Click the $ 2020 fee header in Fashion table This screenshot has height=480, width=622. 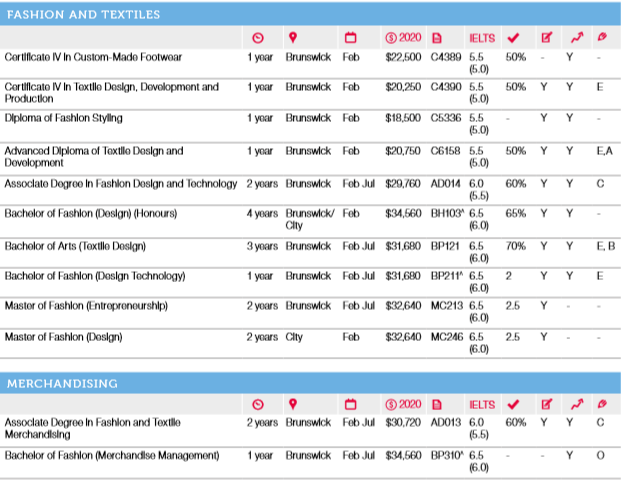click(x=403, y=38)
